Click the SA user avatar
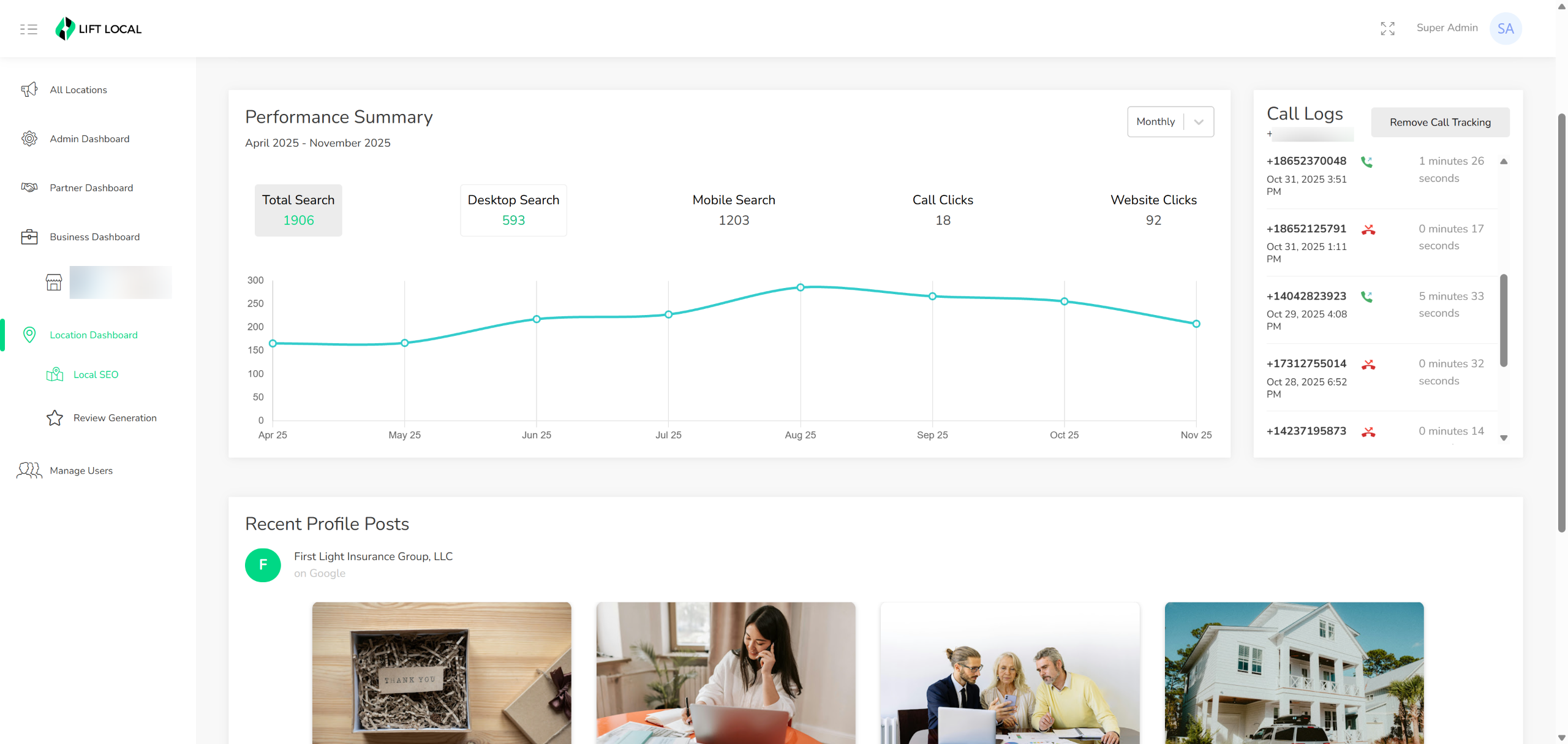This screenshot has width=1568, height=744. pos(1505,28)
